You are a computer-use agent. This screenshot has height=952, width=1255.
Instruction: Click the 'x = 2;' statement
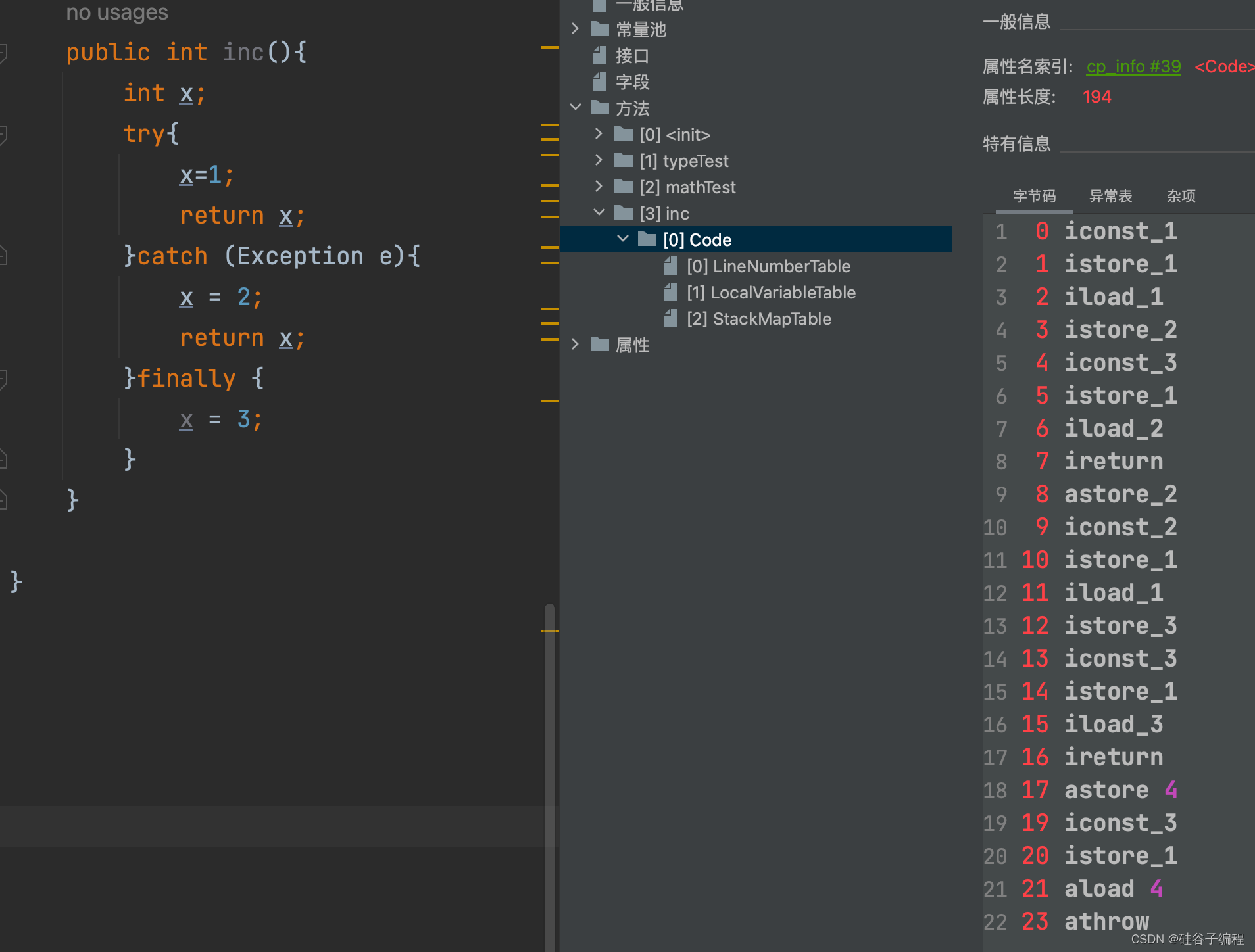pyautogui.click(x=221, y=297)
